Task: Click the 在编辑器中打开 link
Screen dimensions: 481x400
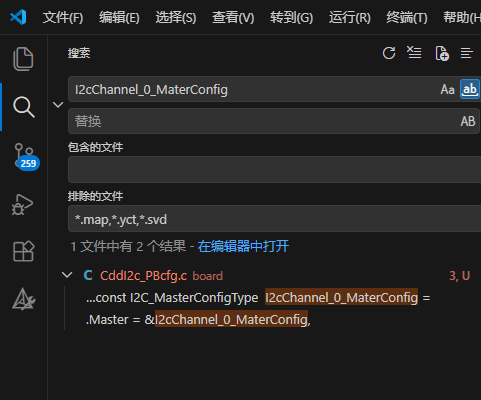Action: 243,247
